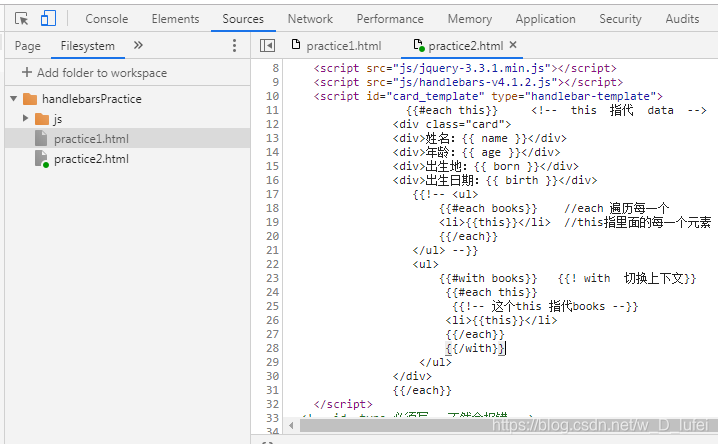The height and width of the screenshot is (444, 718).
Task: Show more navigator tabs chevron
Action: pos(138,45)
